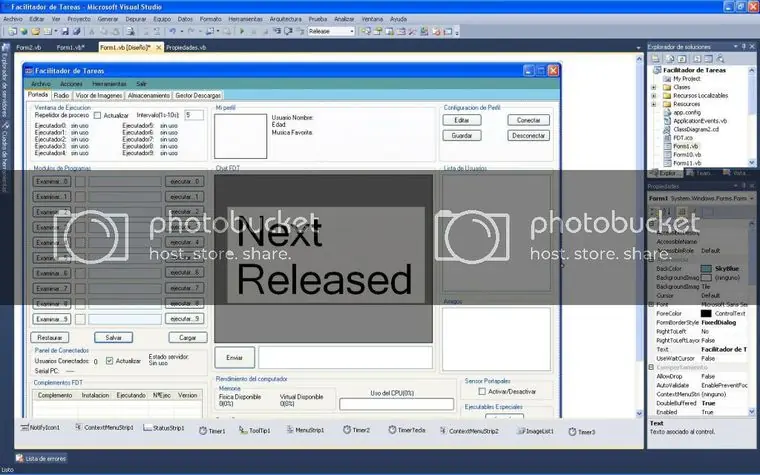Click the Enviar chat button

(235, 358)
